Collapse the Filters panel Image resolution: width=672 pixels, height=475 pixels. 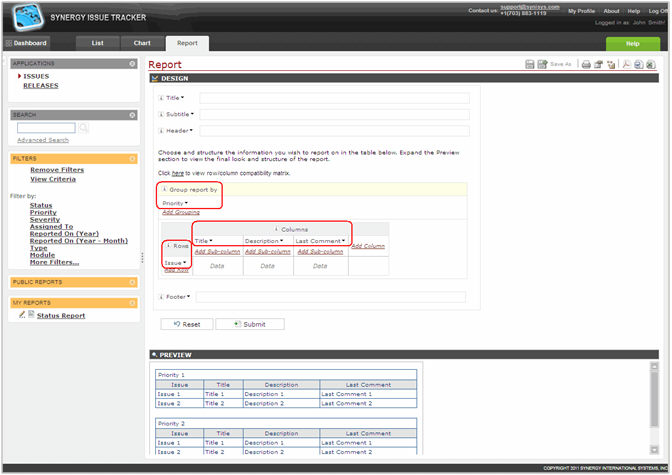132,159
